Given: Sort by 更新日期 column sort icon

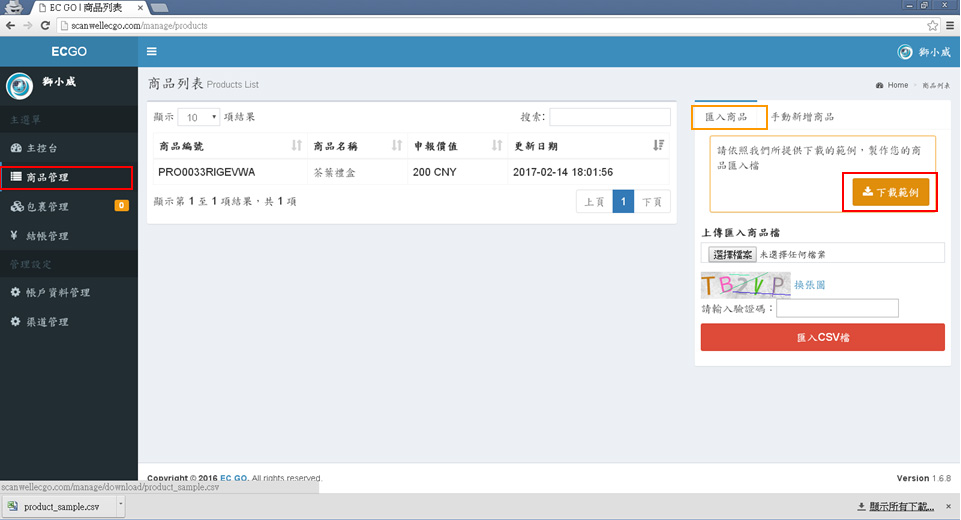Looking at the screenshot, I should (x=657, y=146).
